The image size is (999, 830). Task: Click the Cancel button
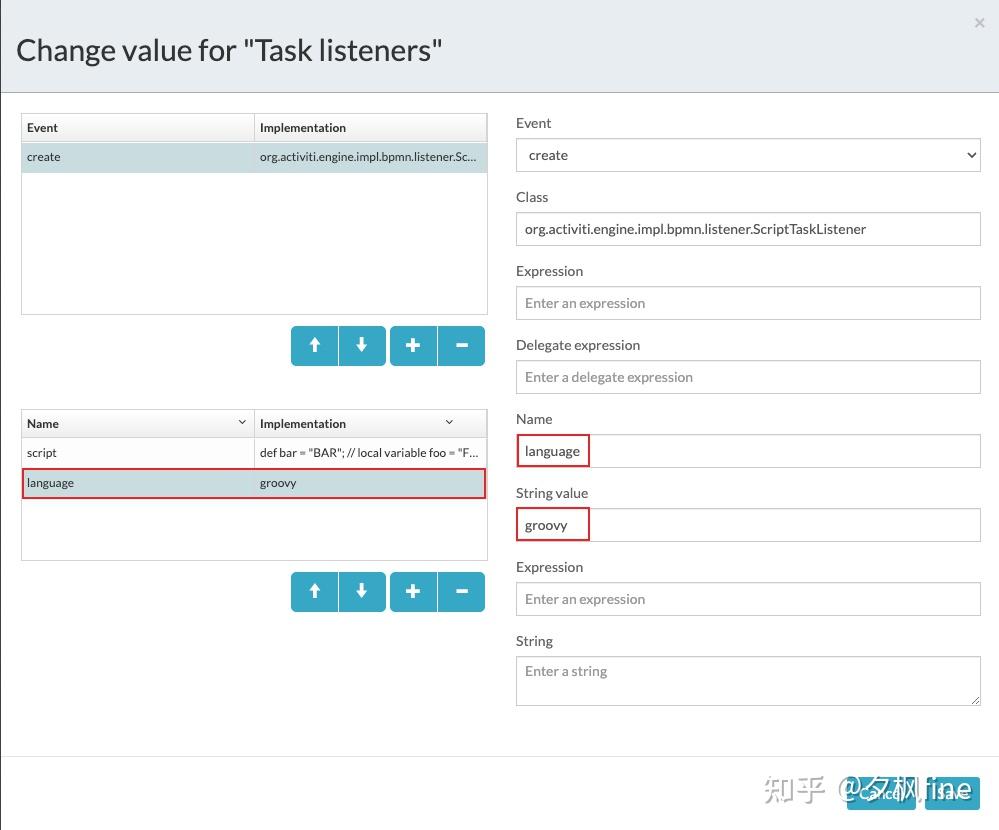(880, 793)
